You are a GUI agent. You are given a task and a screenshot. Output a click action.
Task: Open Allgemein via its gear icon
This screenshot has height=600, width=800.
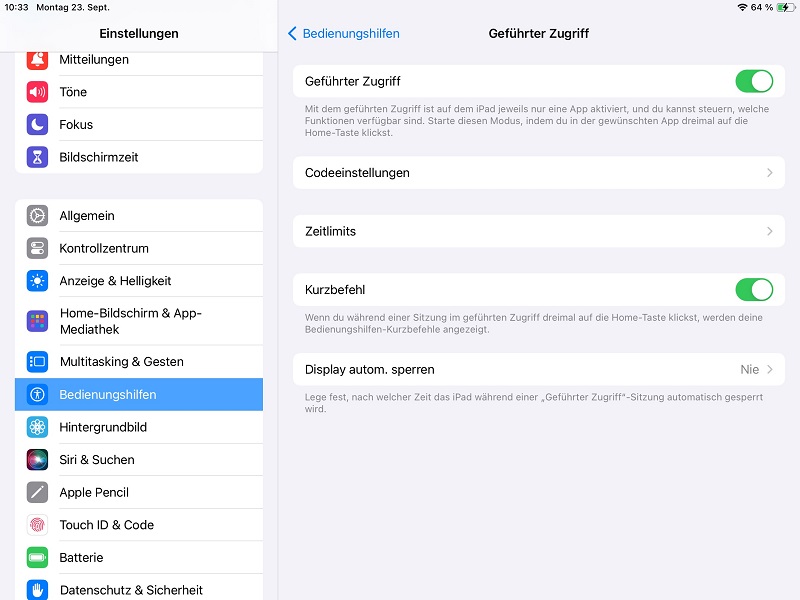coord(37,215)
